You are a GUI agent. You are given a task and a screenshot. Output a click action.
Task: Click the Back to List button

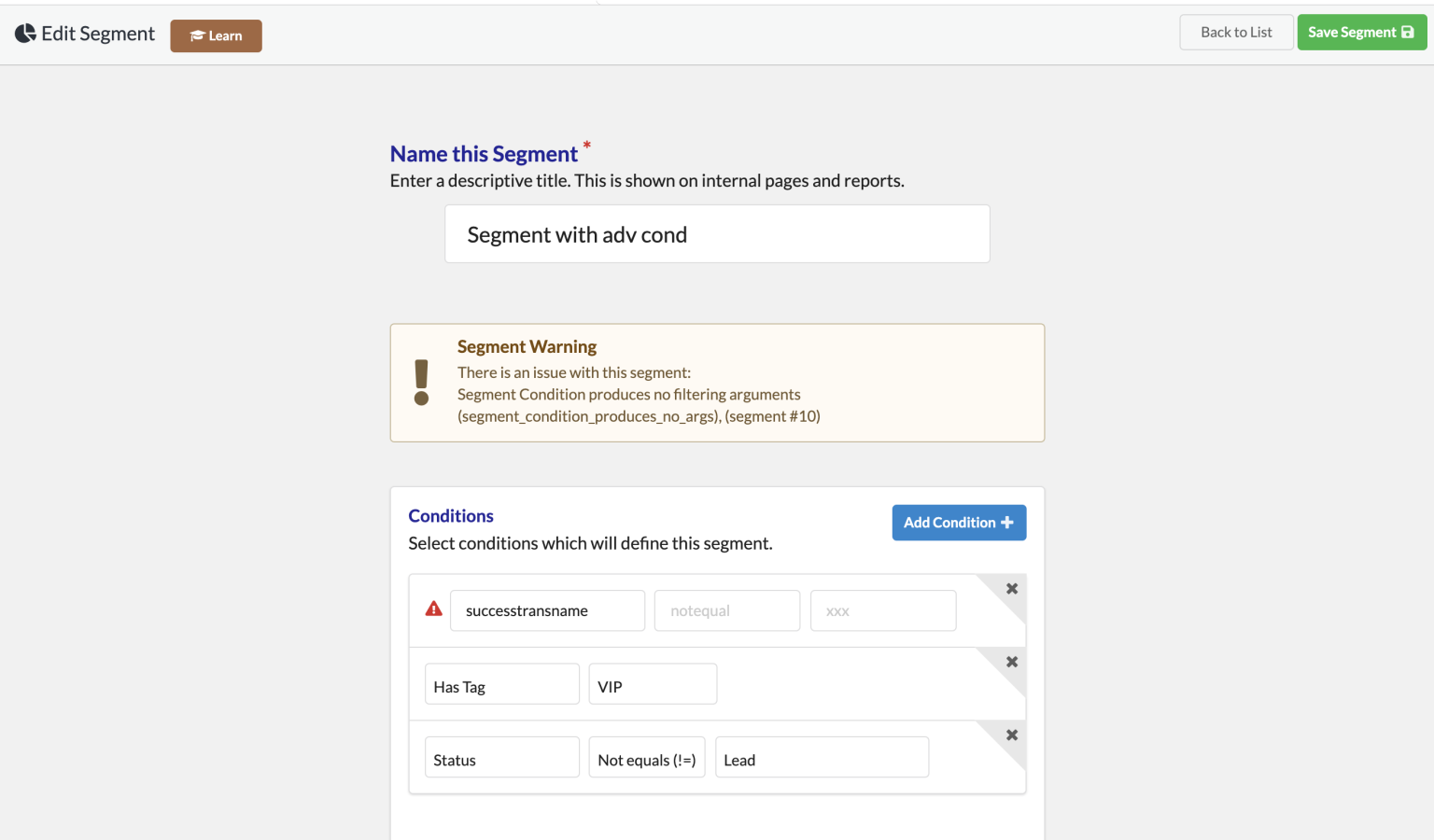coord(1236,31)
